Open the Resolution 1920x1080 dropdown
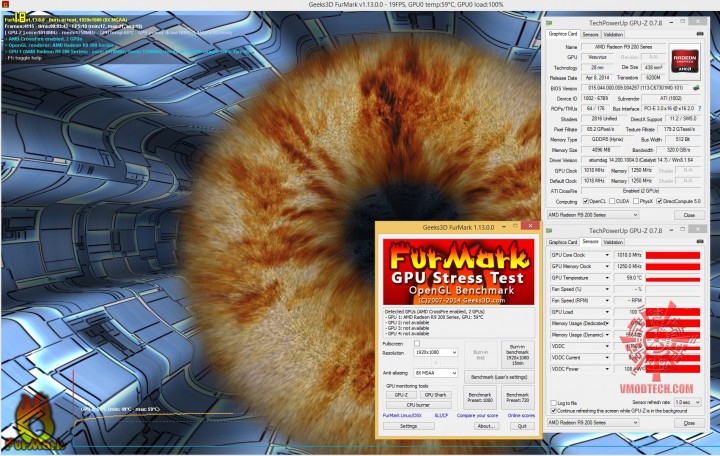This screenshot has width=720, height=456. [435, 352]
